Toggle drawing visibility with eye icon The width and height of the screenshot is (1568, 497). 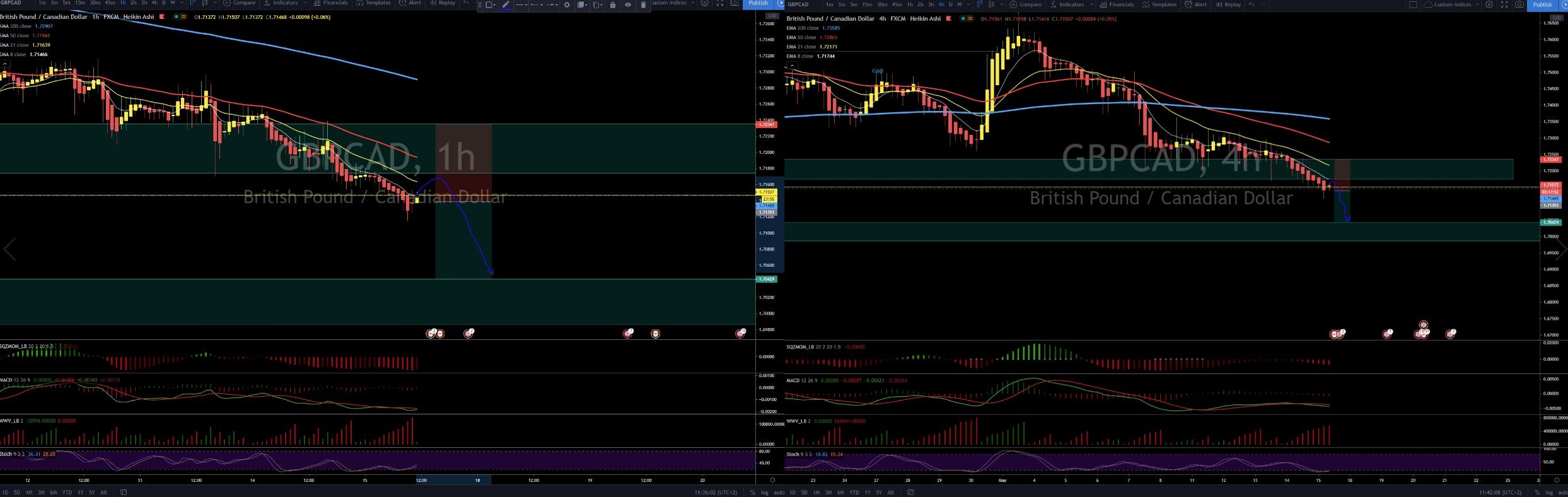[x=628, y=4]
